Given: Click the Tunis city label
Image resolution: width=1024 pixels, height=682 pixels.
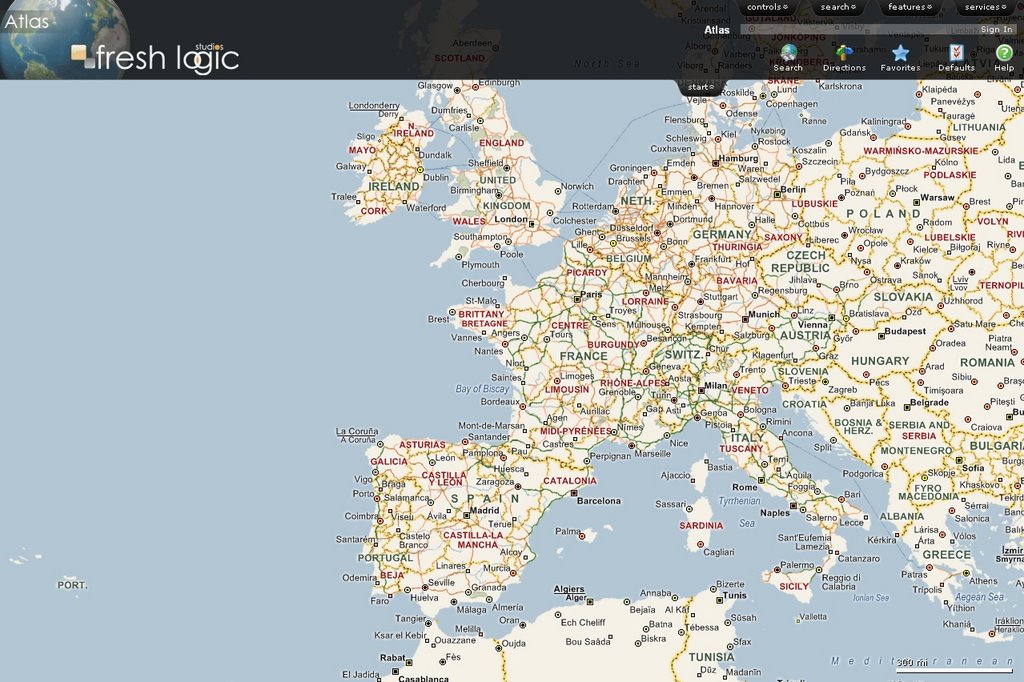Looking at the screenshot, I should (735, 594).
